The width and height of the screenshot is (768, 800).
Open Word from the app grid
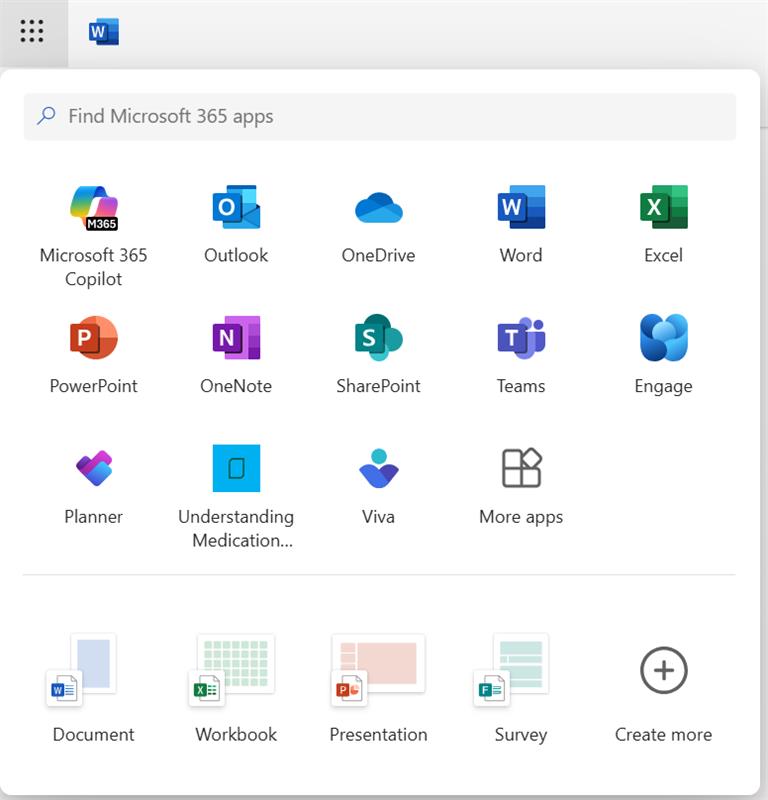click(x=521, y=225)
